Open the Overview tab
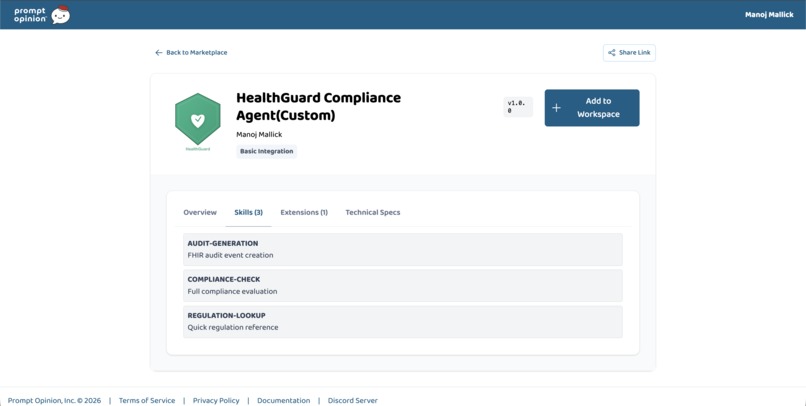Screen dimensions: 806x406 click(200, 212)
